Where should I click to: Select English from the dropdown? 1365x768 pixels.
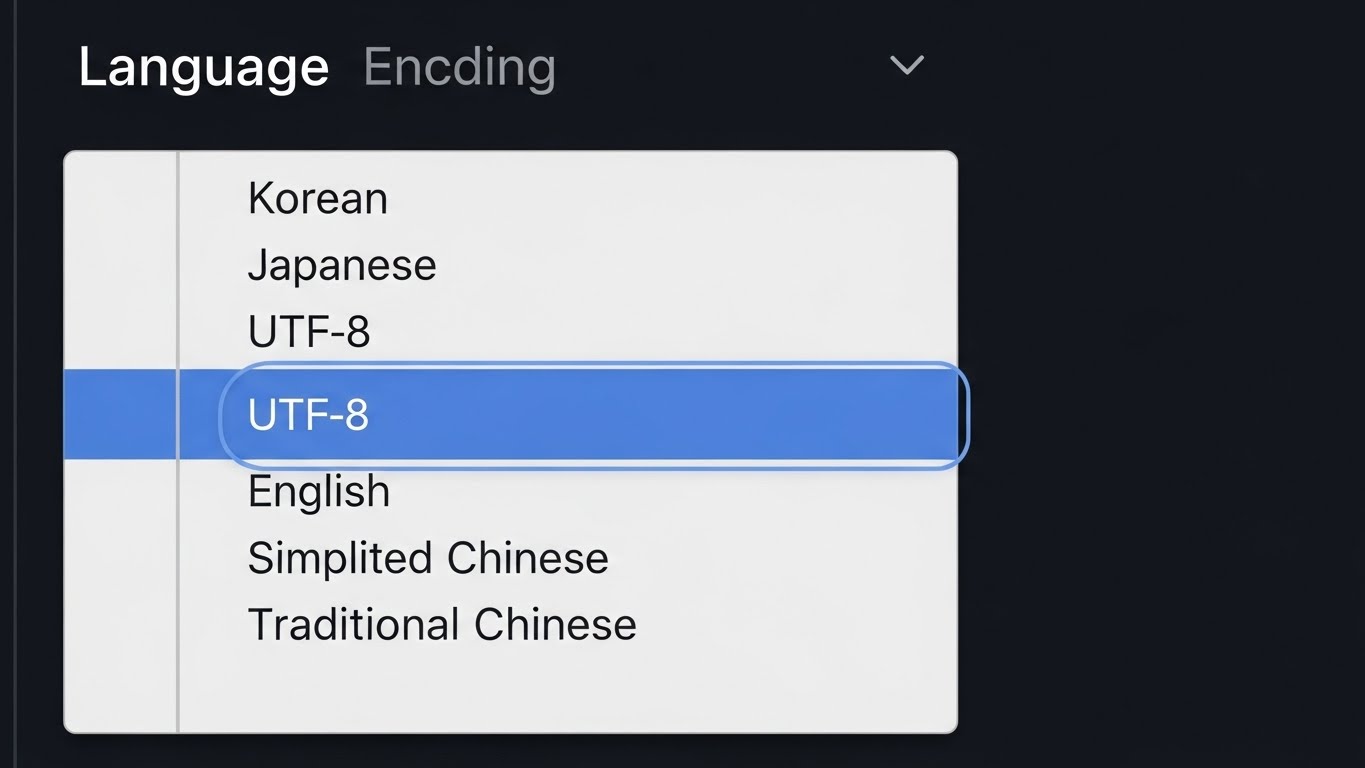[x=319, y=492]
